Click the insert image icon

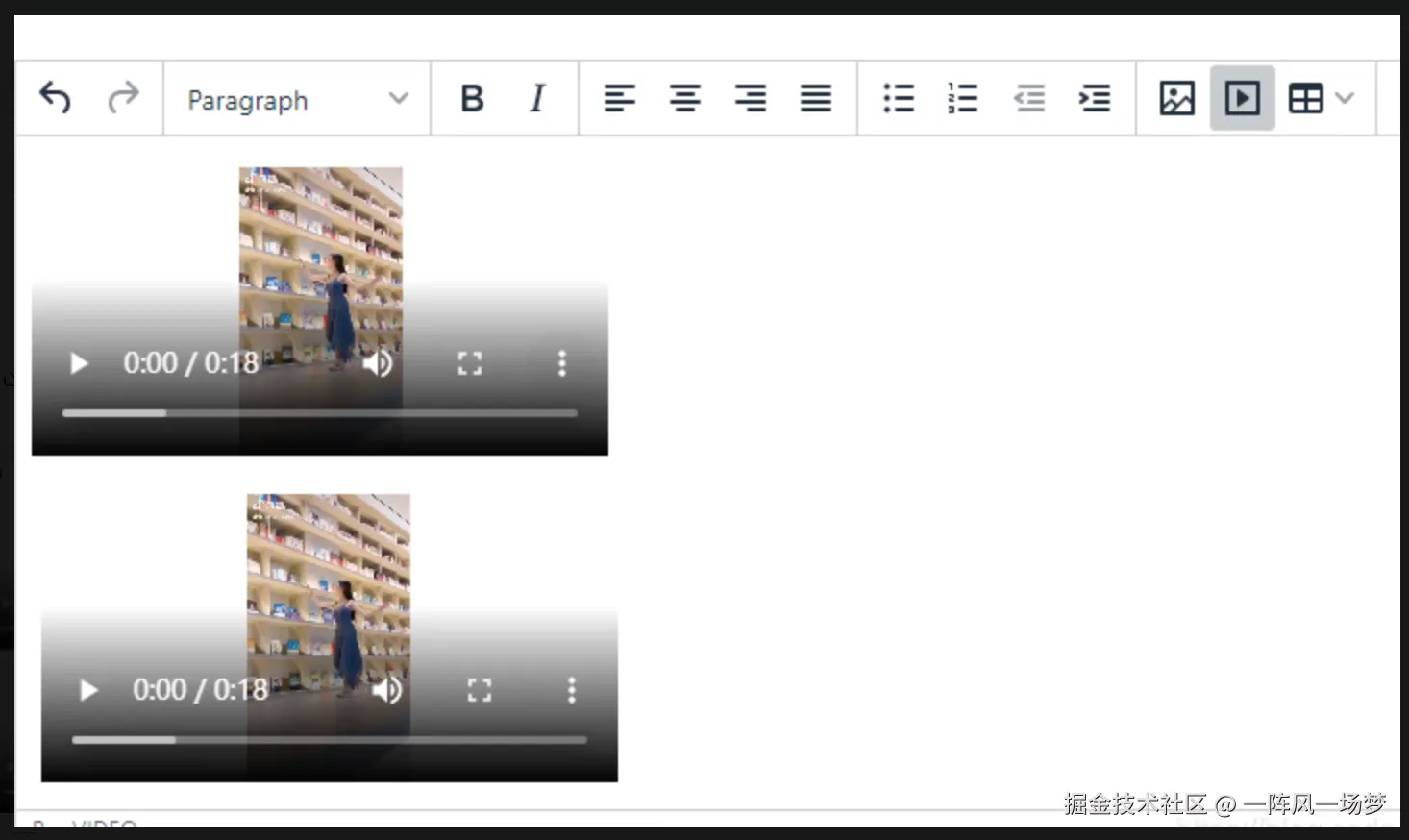(1177, 98)
